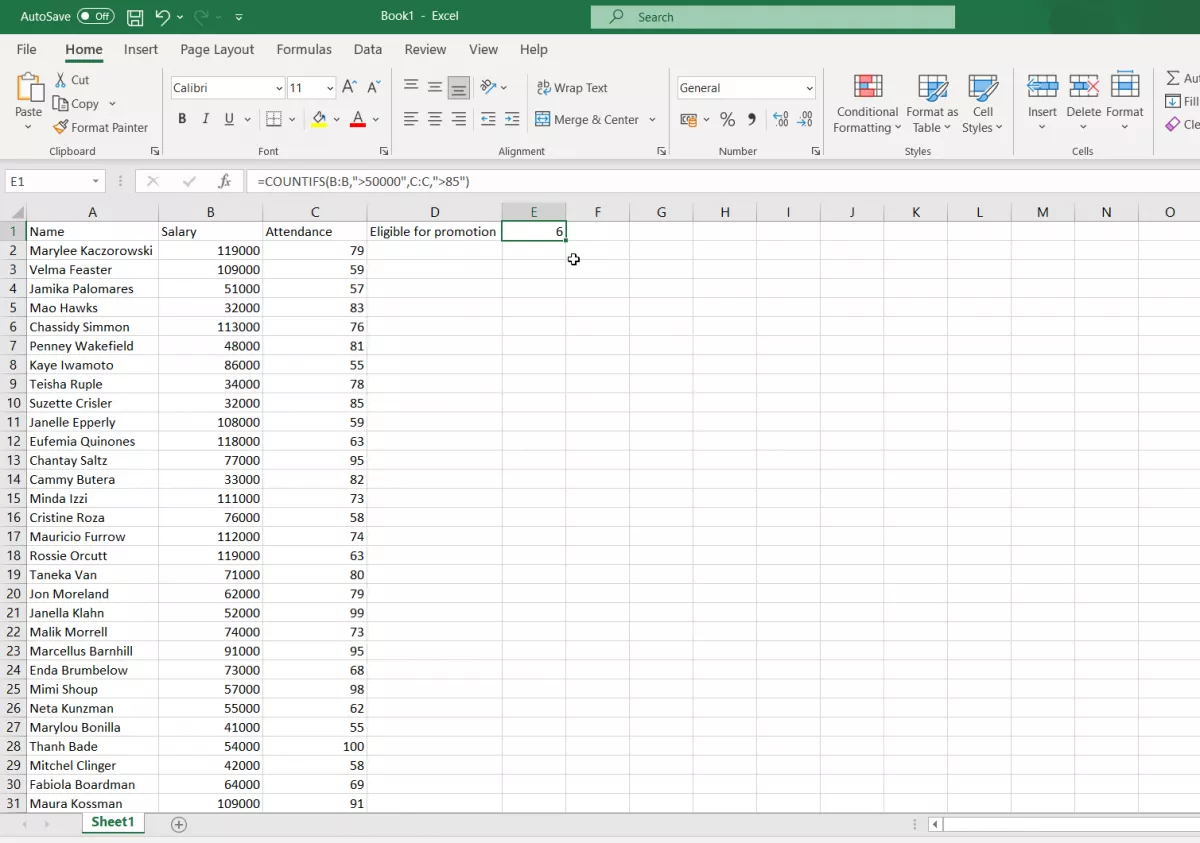The height and width of the screenshot is (843, 1200).
Task: Increase font size with the larger A
Action: [349, 88]
